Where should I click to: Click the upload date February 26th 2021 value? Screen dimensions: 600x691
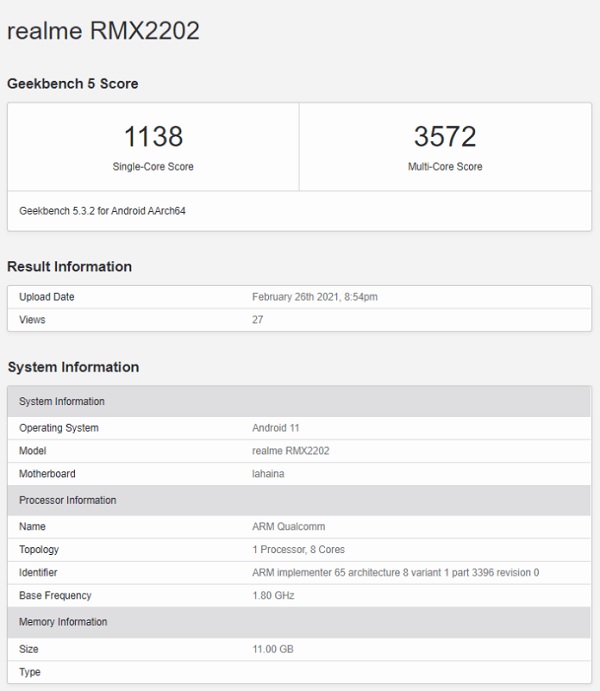pyautogui.click(x=314, y=297)
